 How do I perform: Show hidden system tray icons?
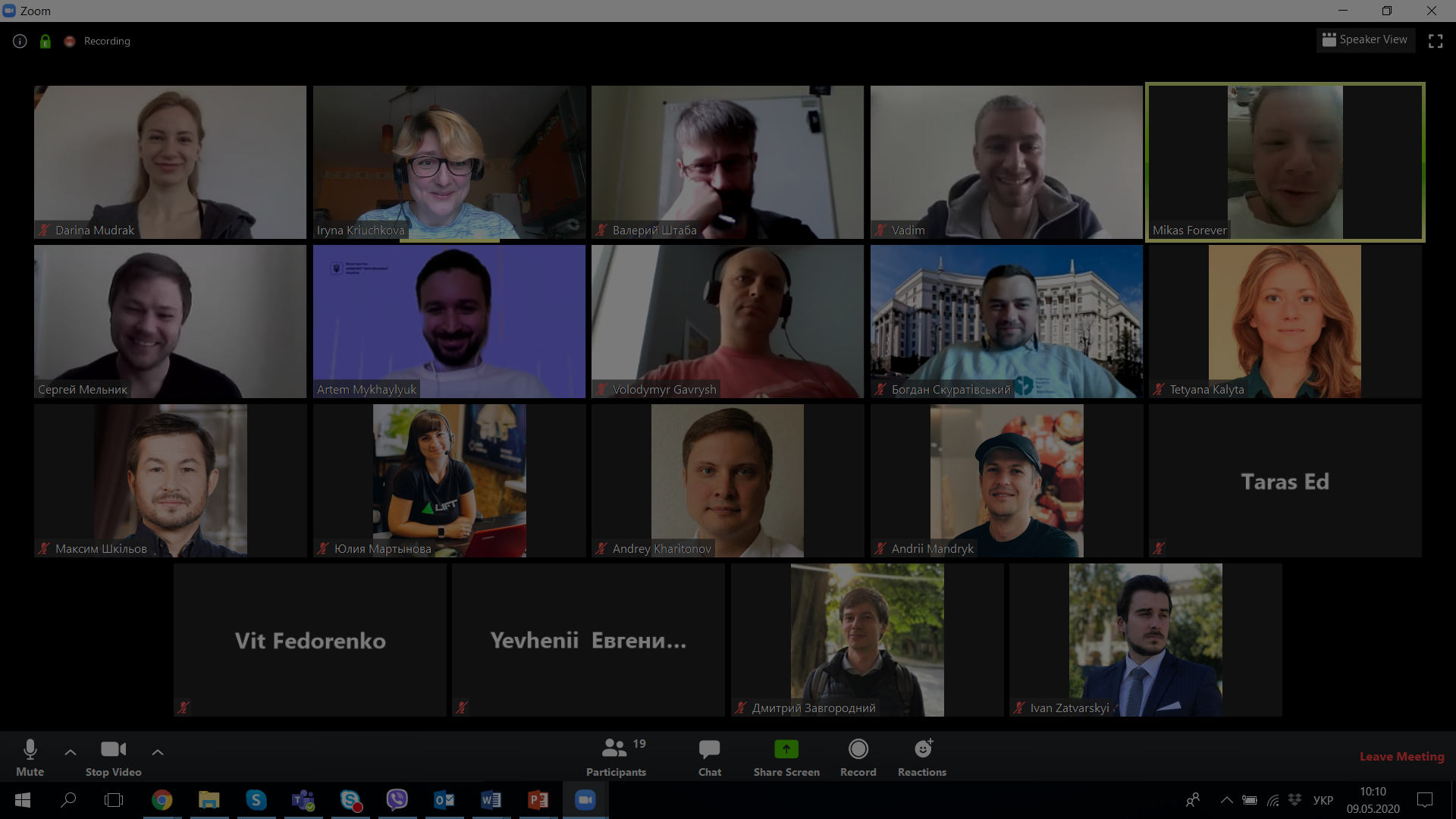1225,800
